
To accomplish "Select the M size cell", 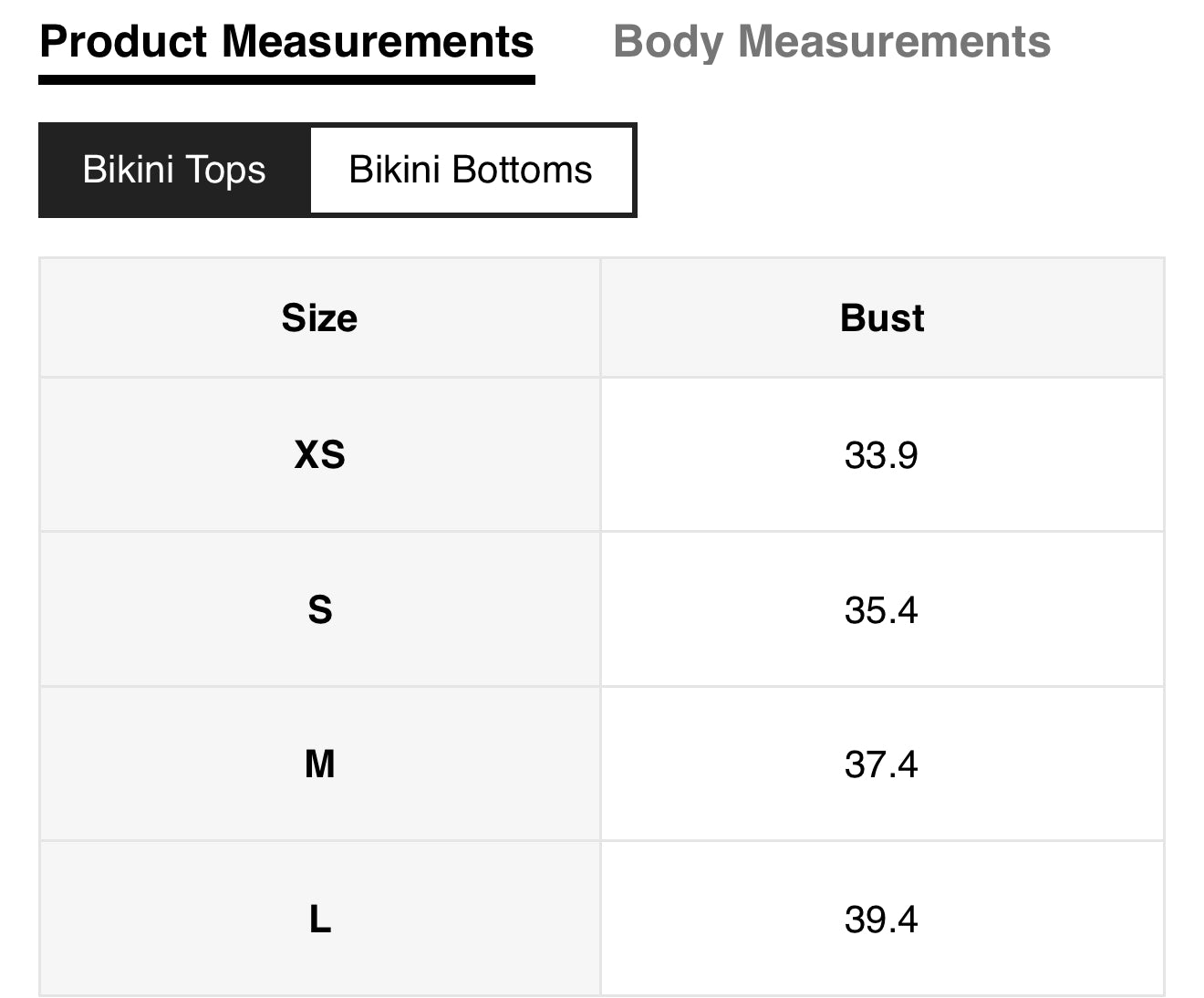I will click(319, 764).
